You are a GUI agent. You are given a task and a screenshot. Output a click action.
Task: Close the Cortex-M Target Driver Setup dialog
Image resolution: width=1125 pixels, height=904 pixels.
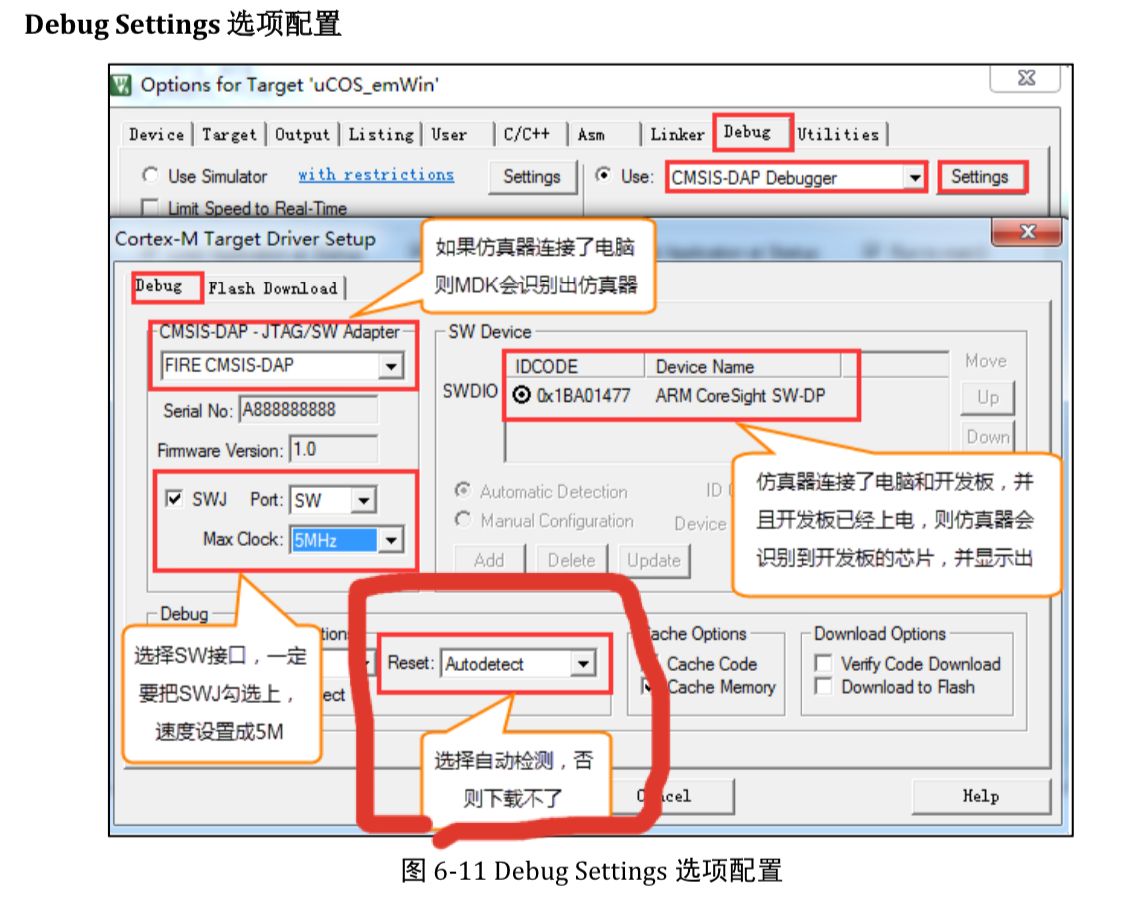pos(1025,233)
